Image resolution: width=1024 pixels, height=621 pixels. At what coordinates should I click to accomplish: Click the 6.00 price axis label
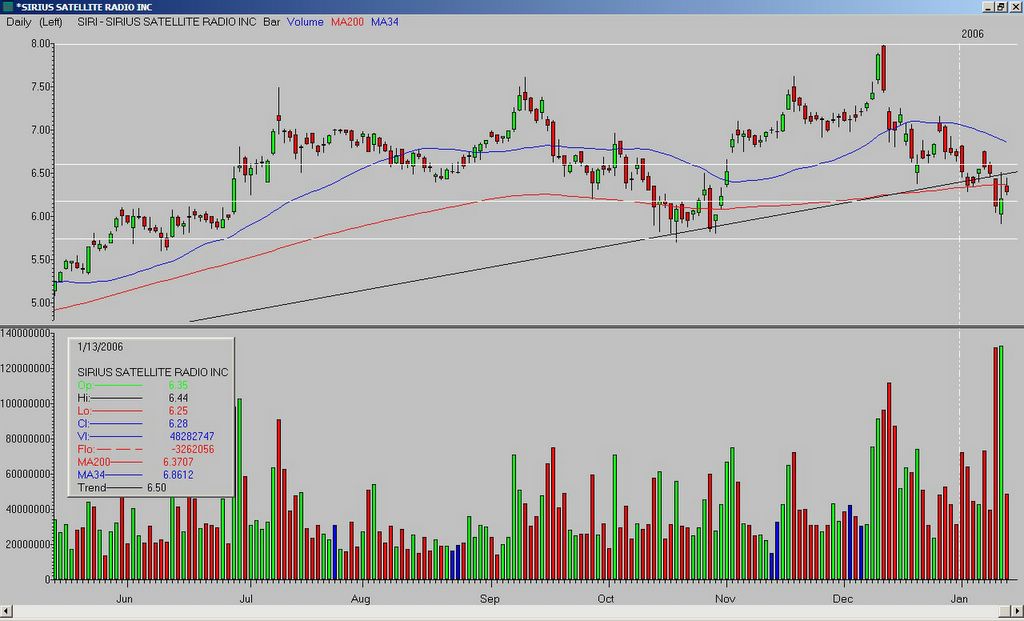coord(41,216)
